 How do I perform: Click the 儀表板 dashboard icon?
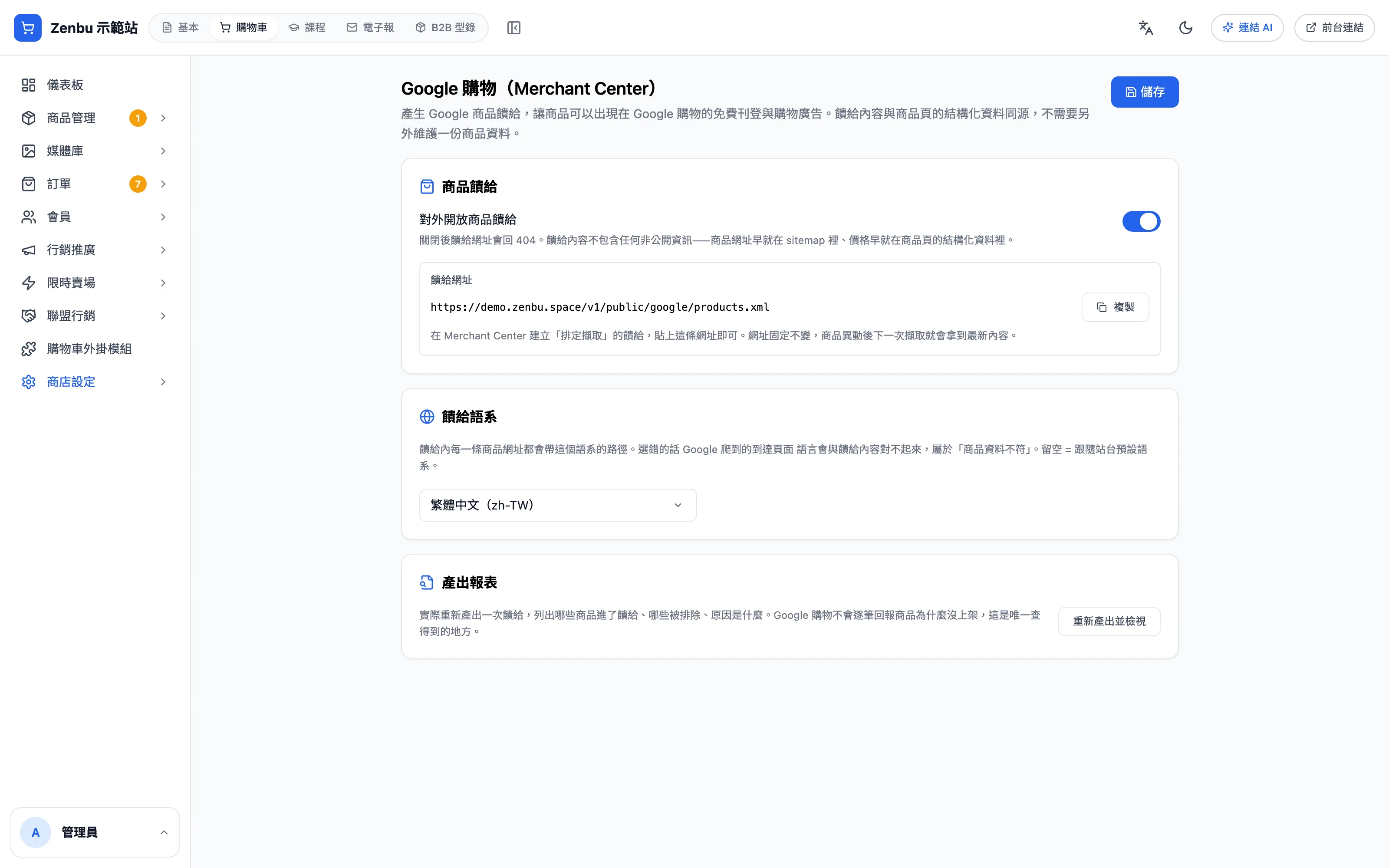pyautogui.click(x=29, y=85)
